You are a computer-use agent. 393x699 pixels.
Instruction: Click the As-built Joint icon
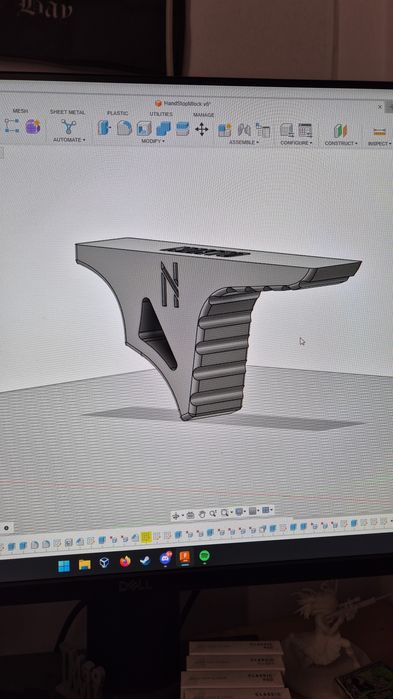point(263,130)
